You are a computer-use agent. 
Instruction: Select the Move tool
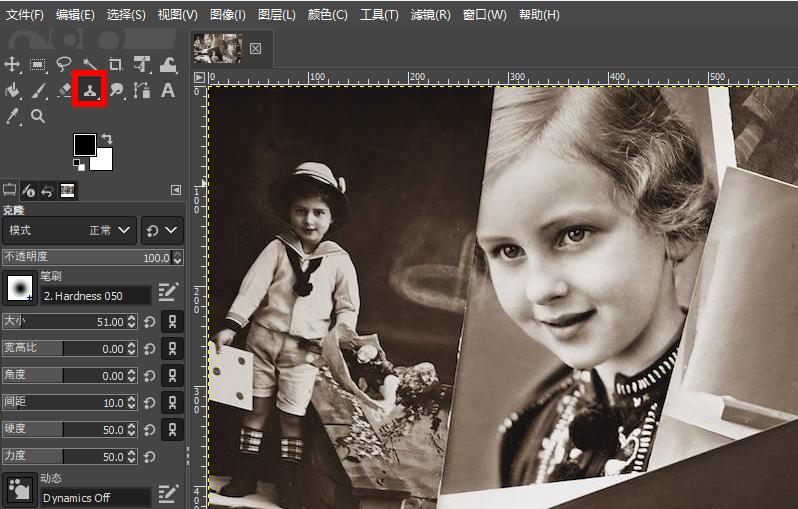point(12,64)
